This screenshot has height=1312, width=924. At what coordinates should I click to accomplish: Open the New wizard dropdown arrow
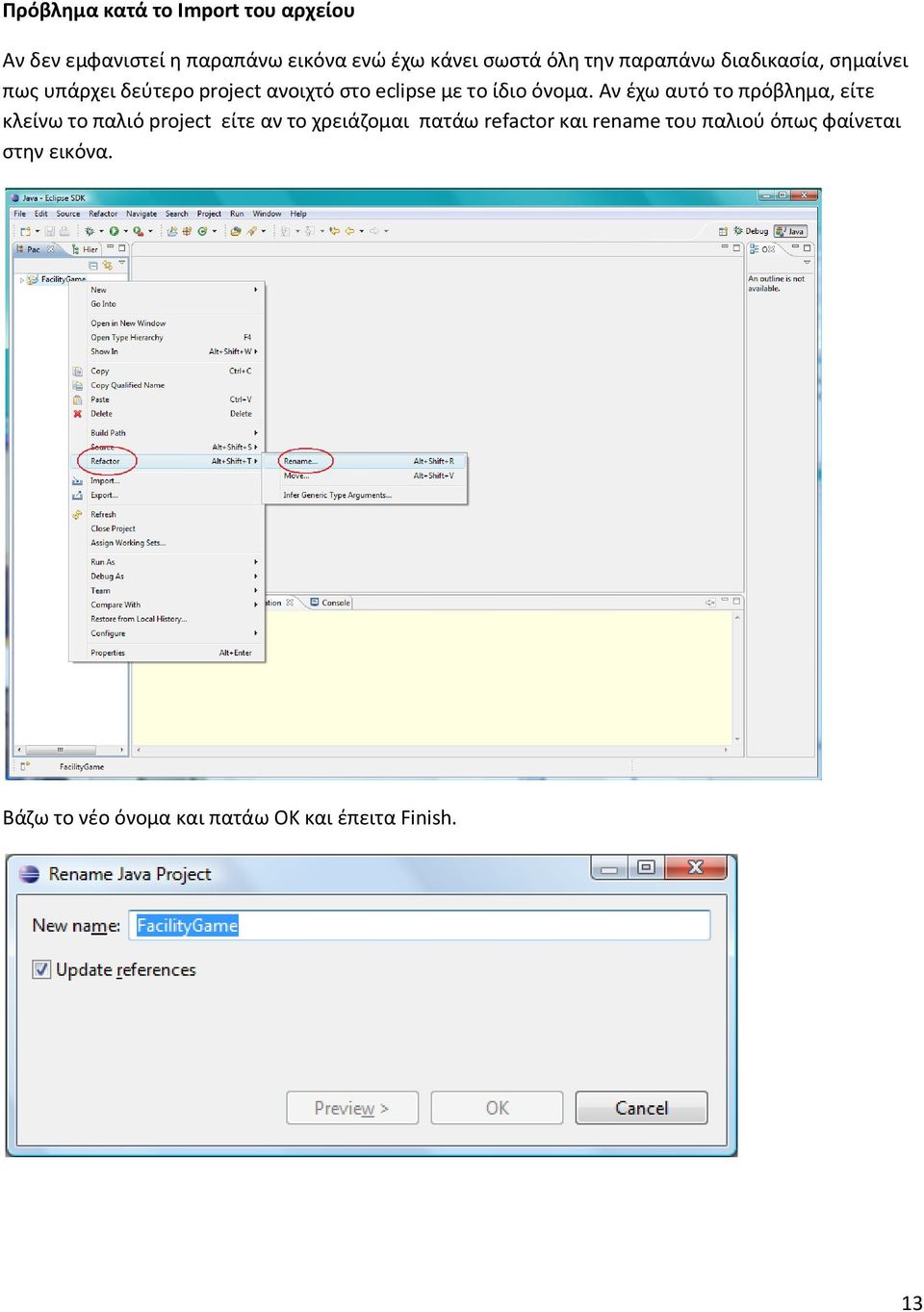click(x=38, y=231)
